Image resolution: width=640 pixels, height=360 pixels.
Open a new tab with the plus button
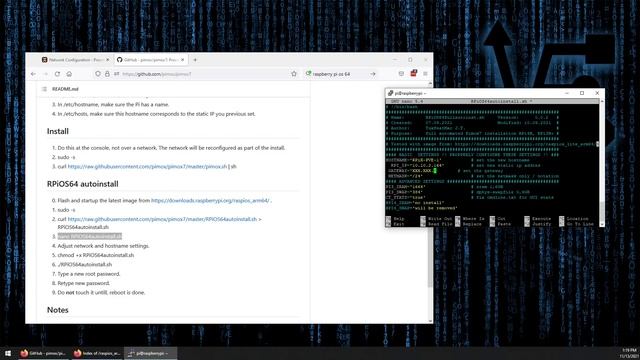tap(195, 60)
